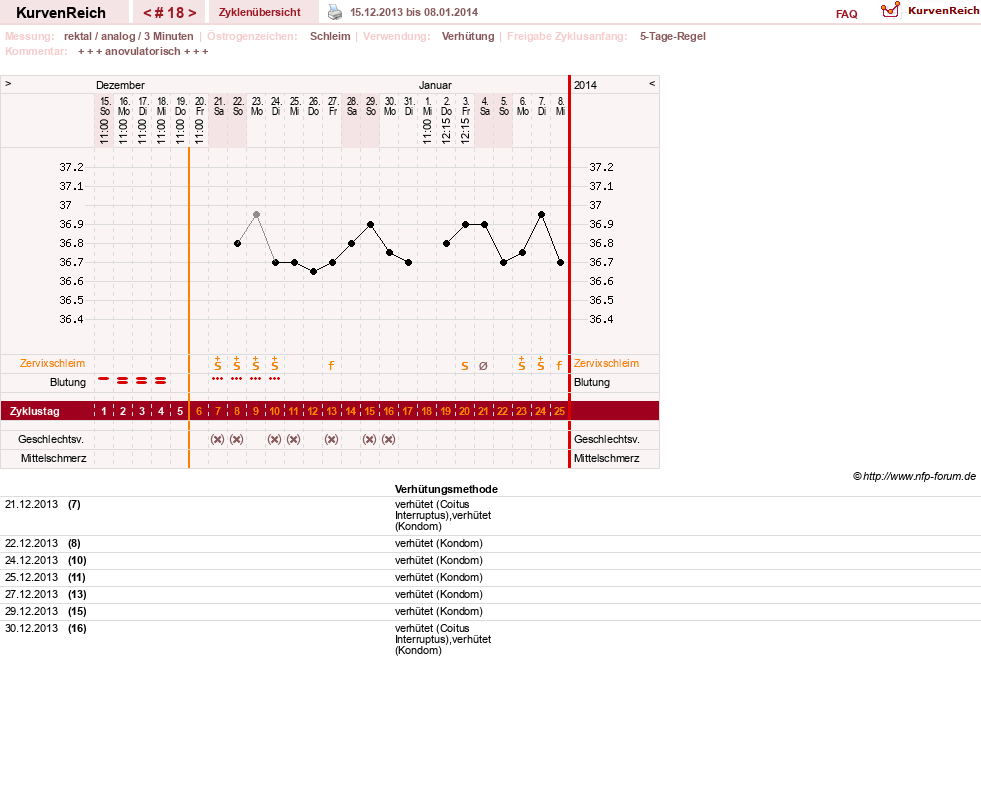Click cycle day 1 in Zyklustag row
The width and height of the screenshot is (981, 808).
104,411
